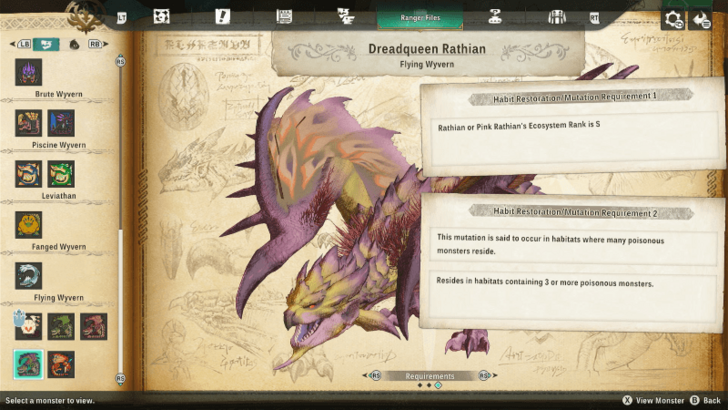Select the egg monster icon in bottom group

(x=27, y=326)
